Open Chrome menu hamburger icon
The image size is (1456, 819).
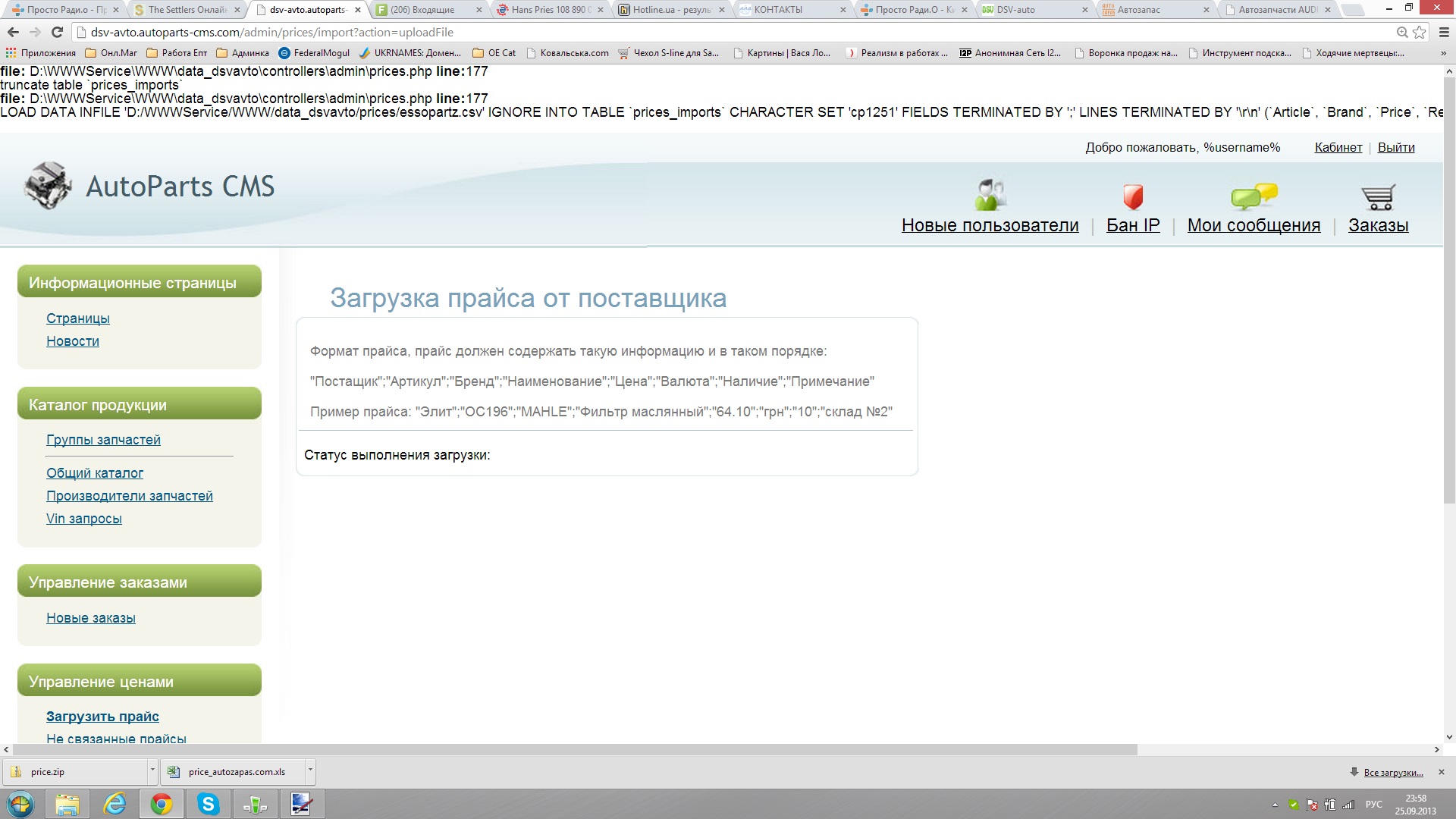(1444, 33)
